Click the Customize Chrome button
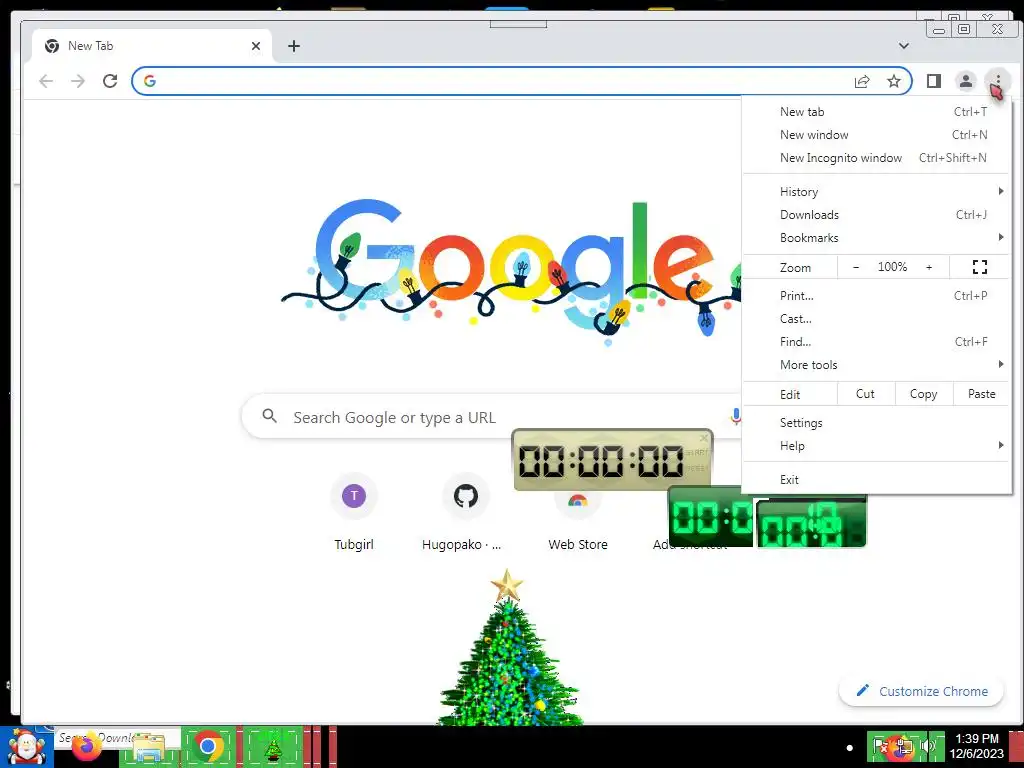This screenshot has height=768, width=1024. point(921,691)
